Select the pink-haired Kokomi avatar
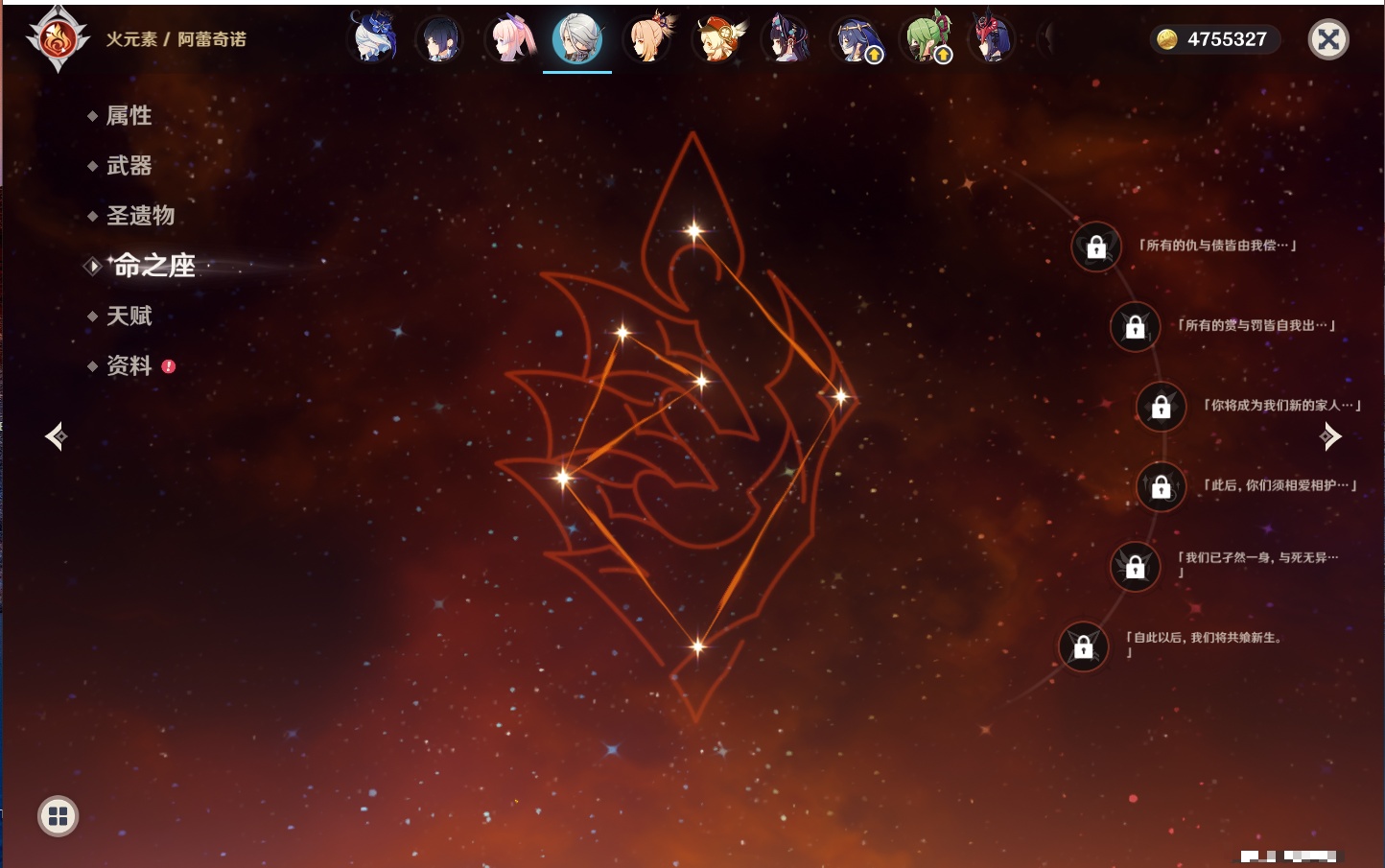 pyautogui.click(x=509, y=39)
